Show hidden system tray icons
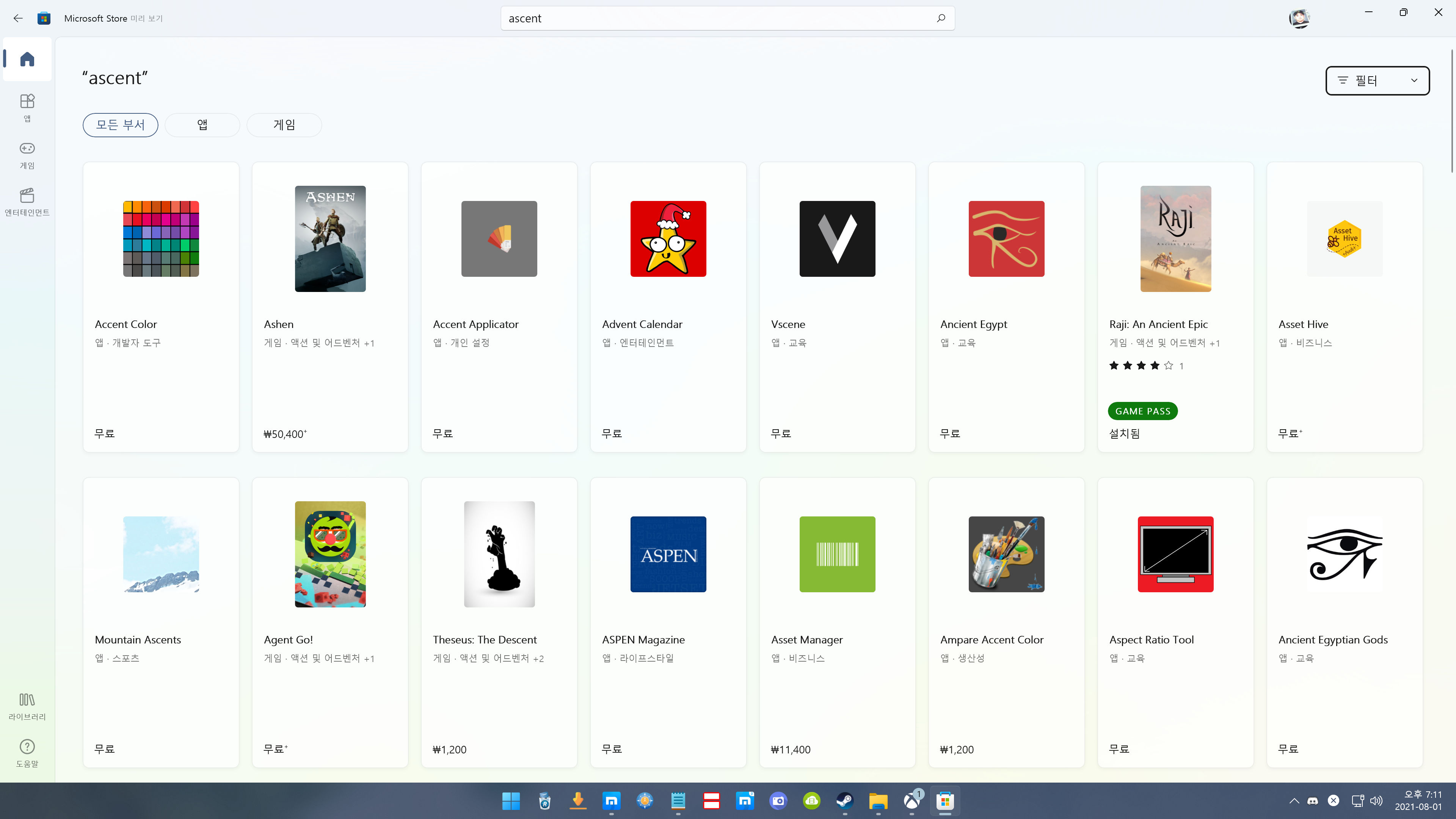1456x819 pixels. click(1294, 801)
